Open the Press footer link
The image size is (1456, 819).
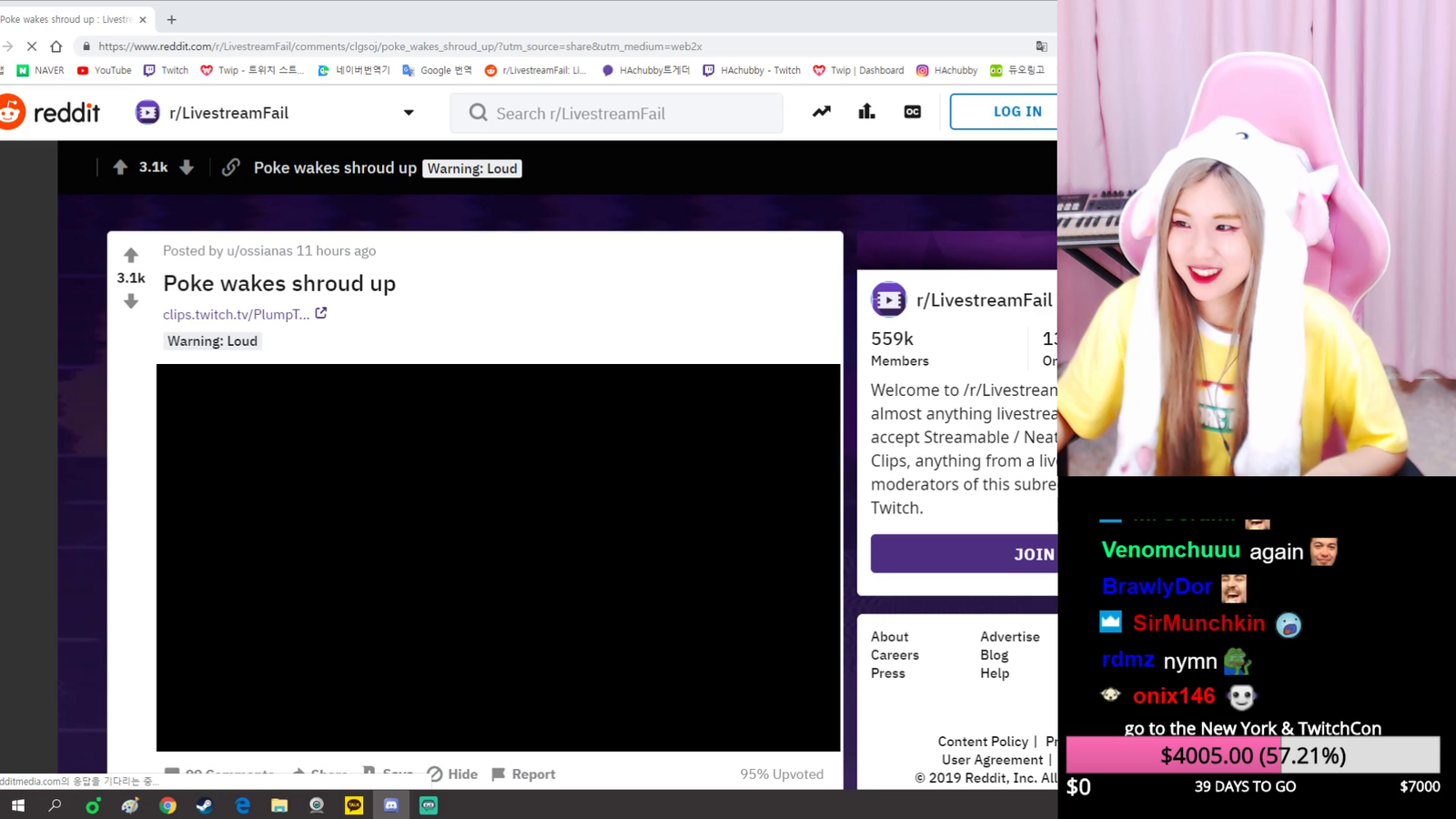click(x=888, y=673)
